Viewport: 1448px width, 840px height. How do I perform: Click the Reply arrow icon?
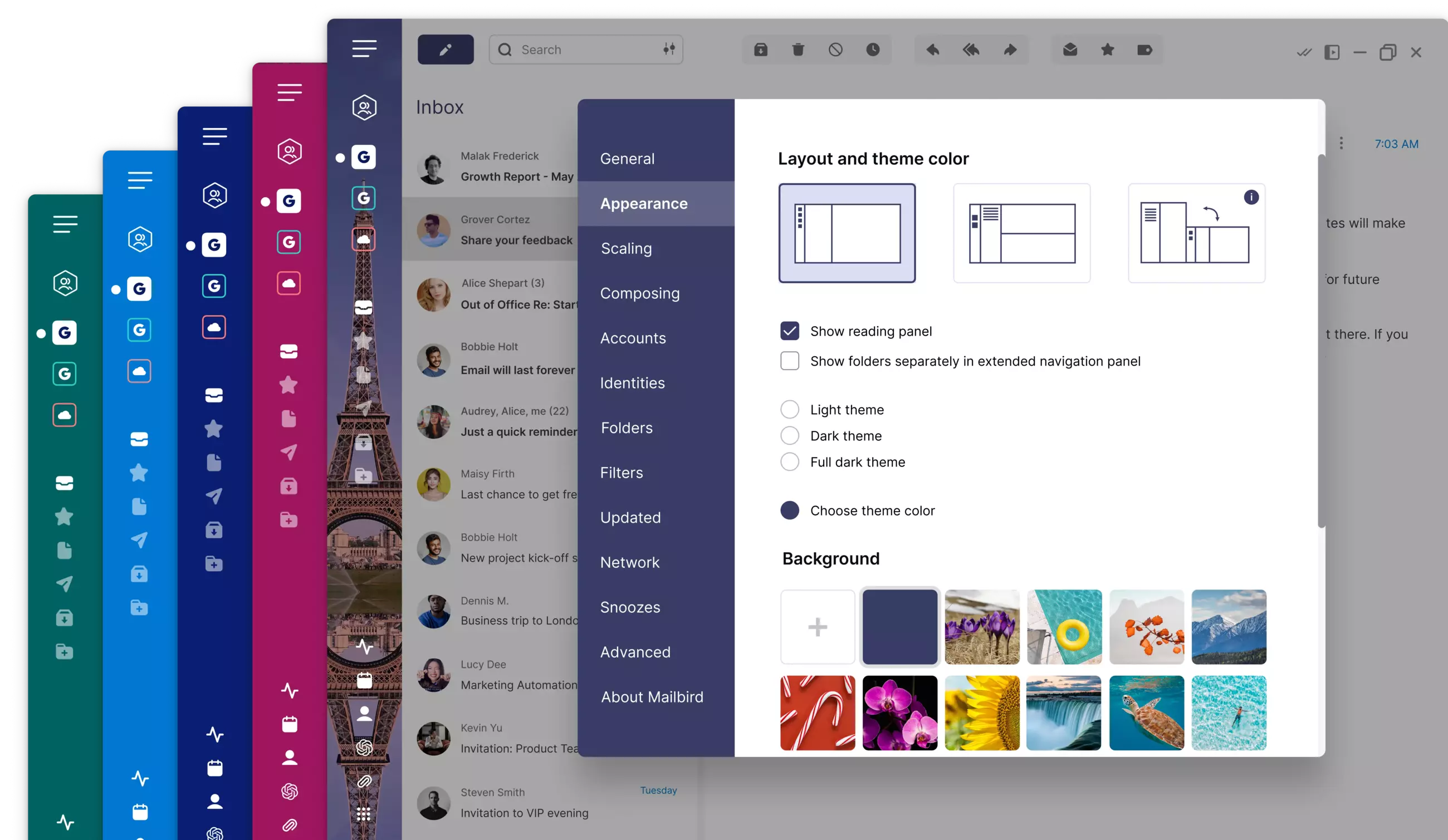click(x=933, y=50)
